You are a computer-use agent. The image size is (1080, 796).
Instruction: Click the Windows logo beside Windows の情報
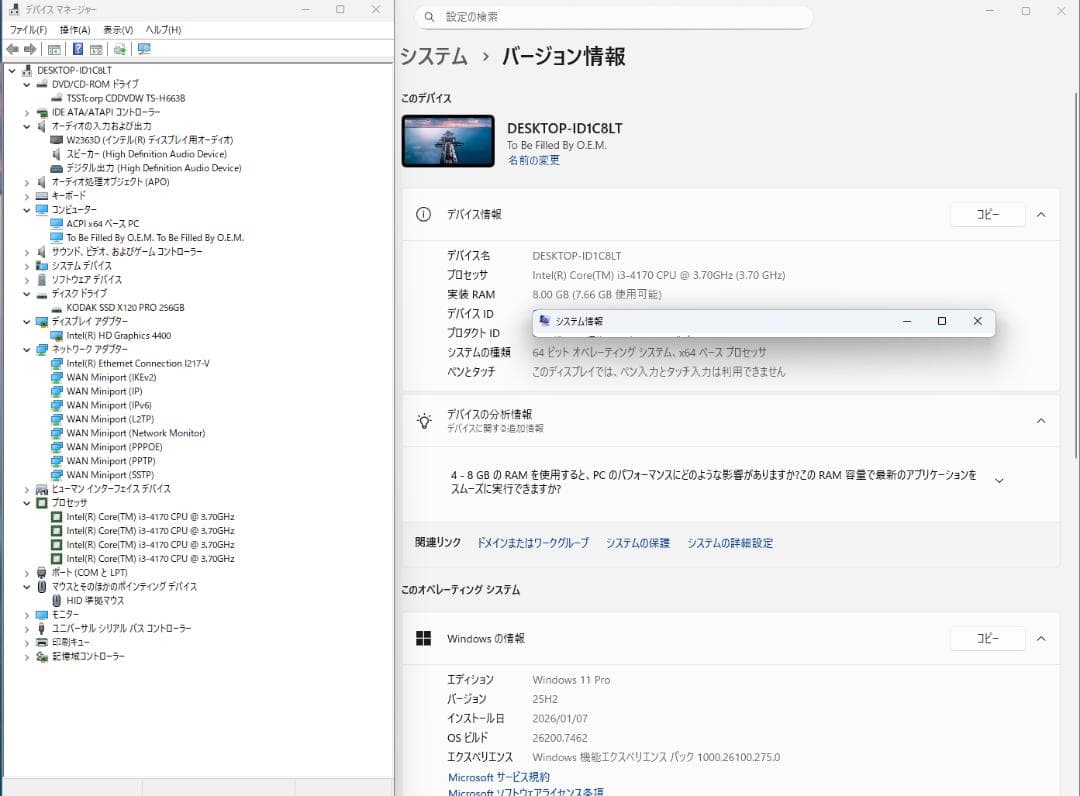pos(424,638)
